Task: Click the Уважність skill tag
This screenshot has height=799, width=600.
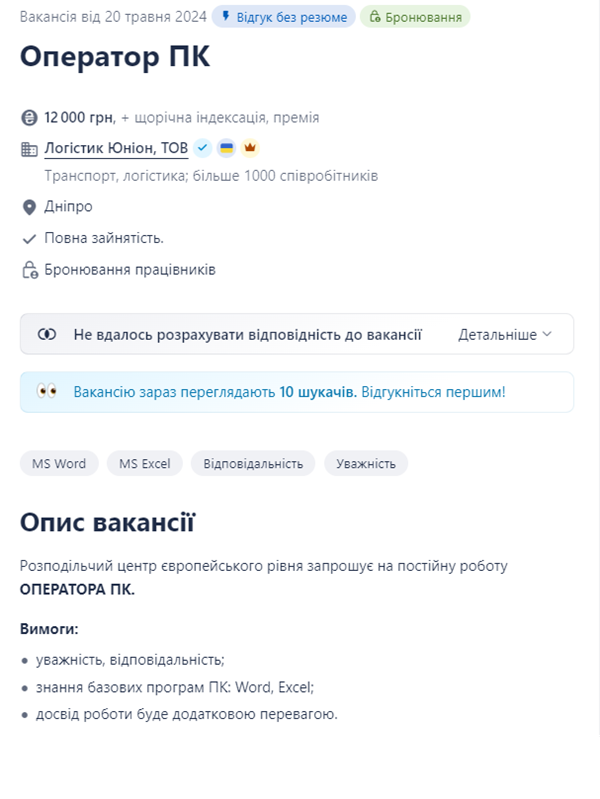Action: point(366,463)
